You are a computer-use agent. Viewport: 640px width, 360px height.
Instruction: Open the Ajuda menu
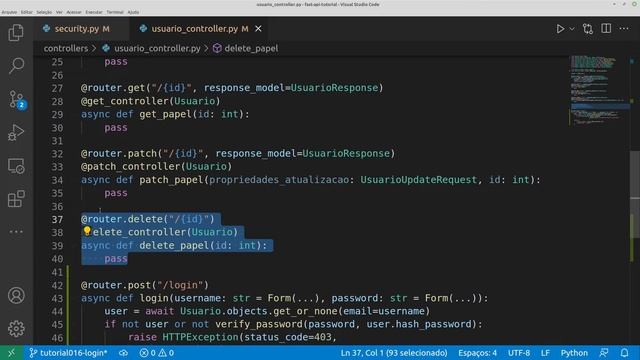(133, 12)
